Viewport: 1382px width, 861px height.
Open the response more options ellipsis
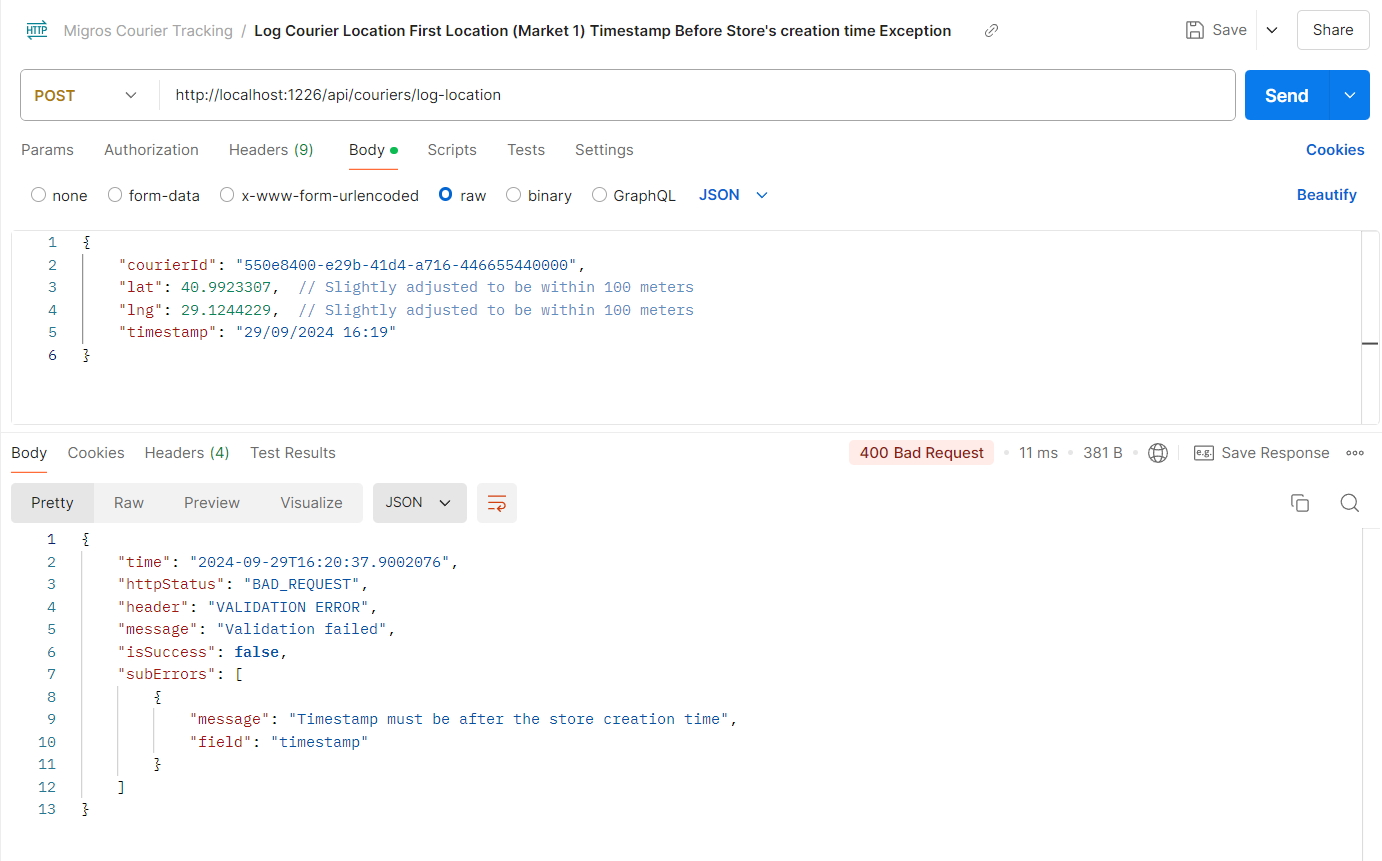pos(1355,453)
